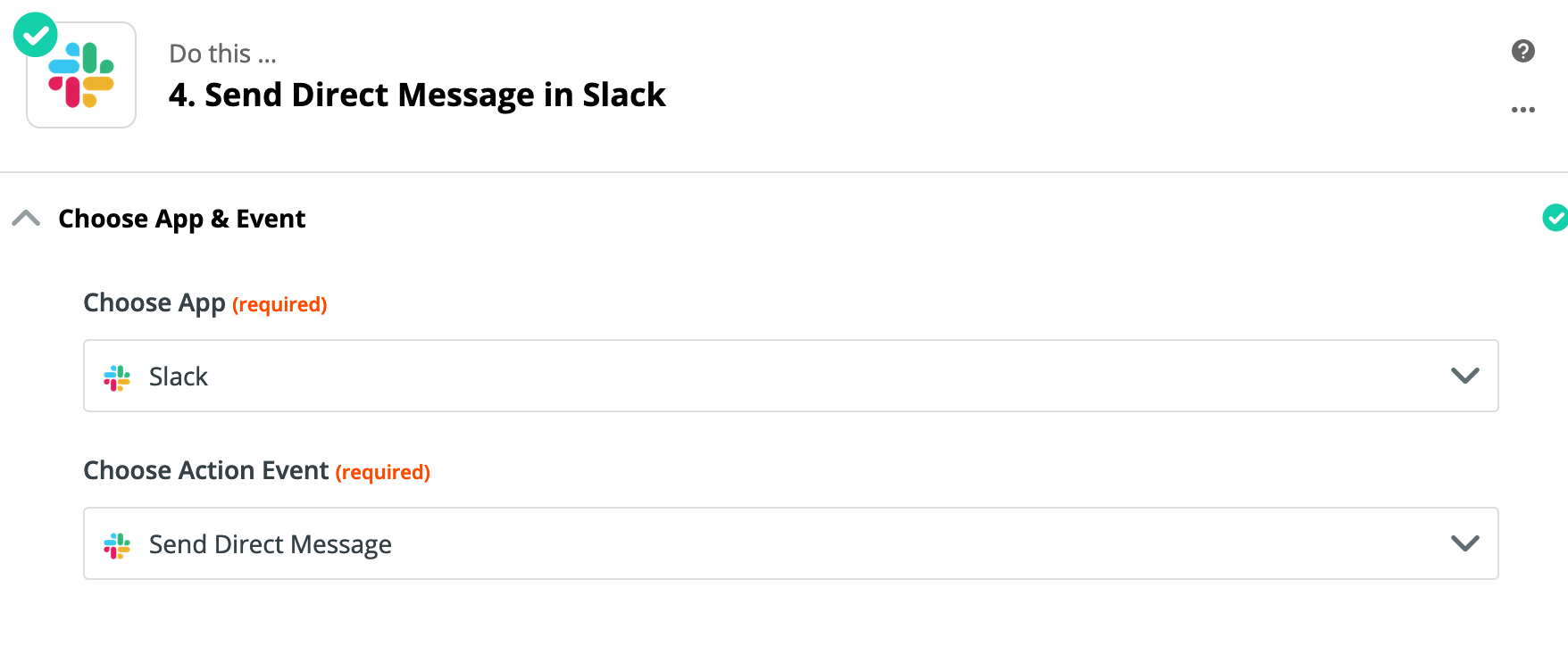
Task: Open the Choose App dropdown arrow
Action: (1465, 376)
